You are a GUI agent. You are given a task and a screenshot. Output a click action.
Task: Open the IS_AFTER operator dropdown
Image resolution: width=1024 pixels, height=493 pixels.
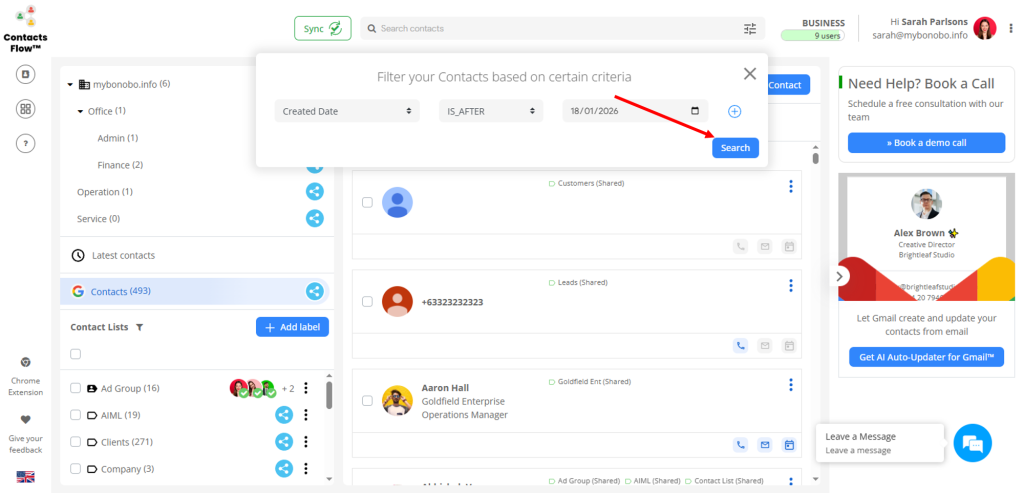pos(490,111)
